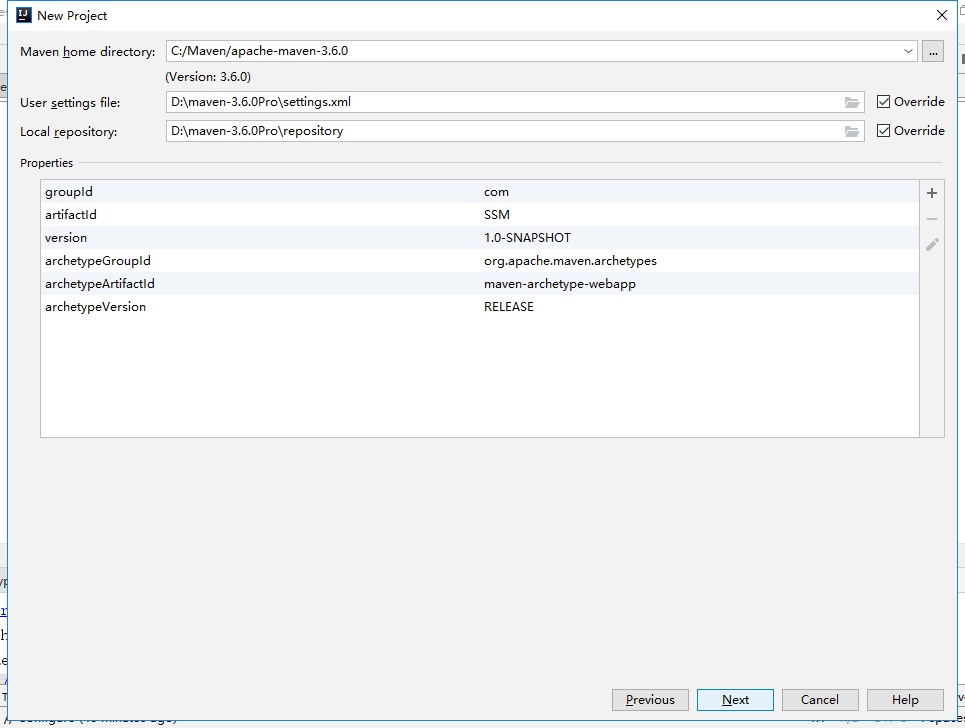Select the artifactId property row

[x=479, y=215]
